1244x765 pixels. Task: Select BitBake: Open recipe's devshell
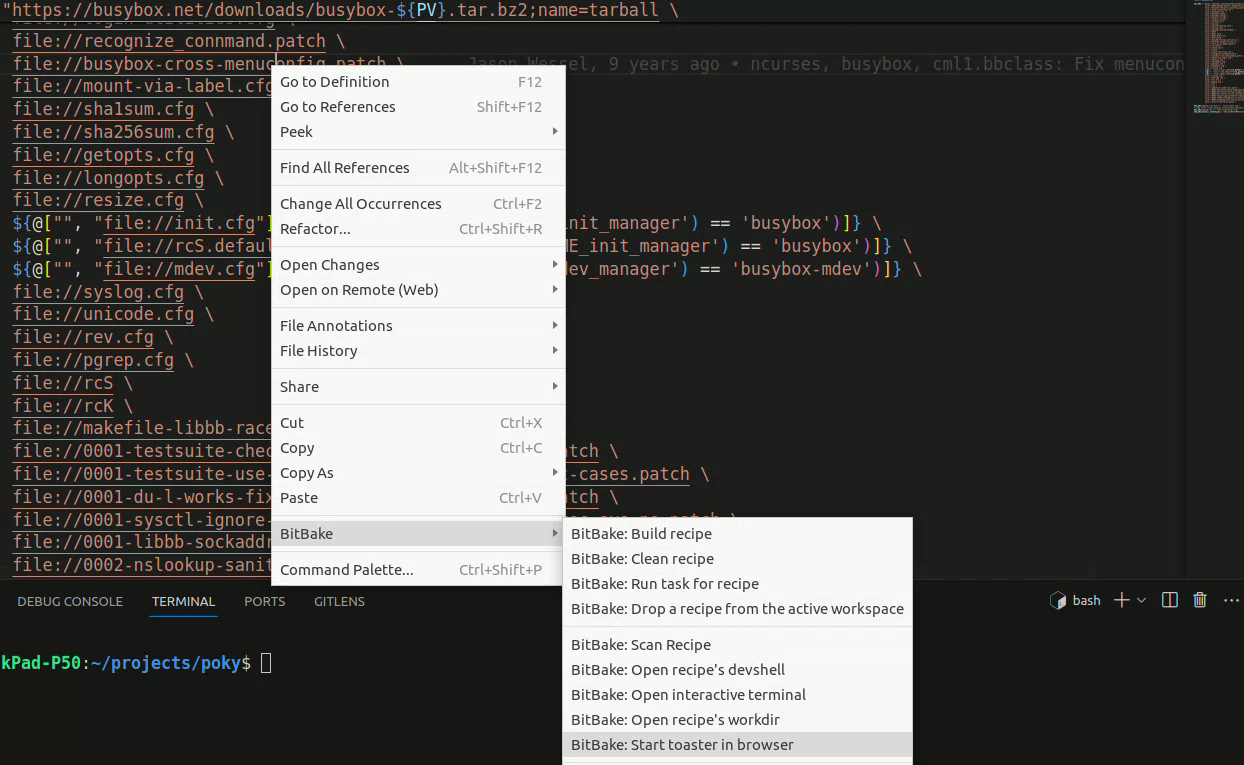tap(738, 670)
